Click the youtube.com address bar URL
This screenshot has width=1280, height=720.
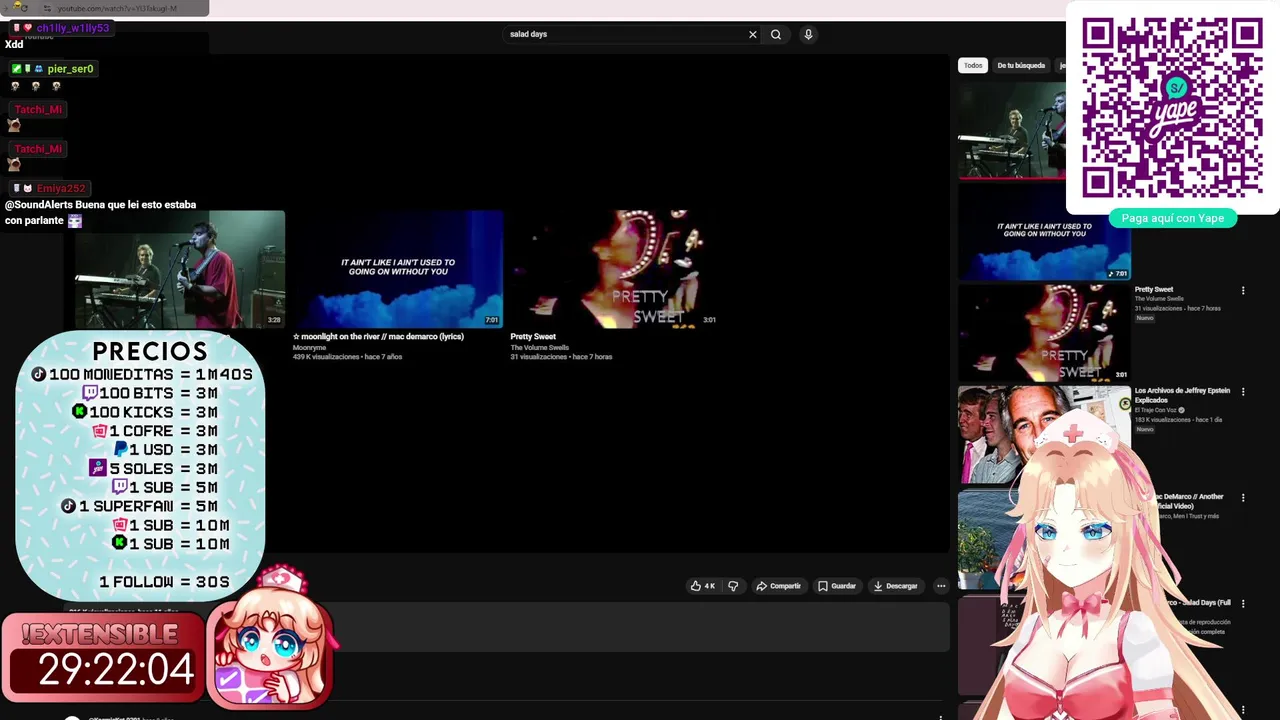(117, 8)
